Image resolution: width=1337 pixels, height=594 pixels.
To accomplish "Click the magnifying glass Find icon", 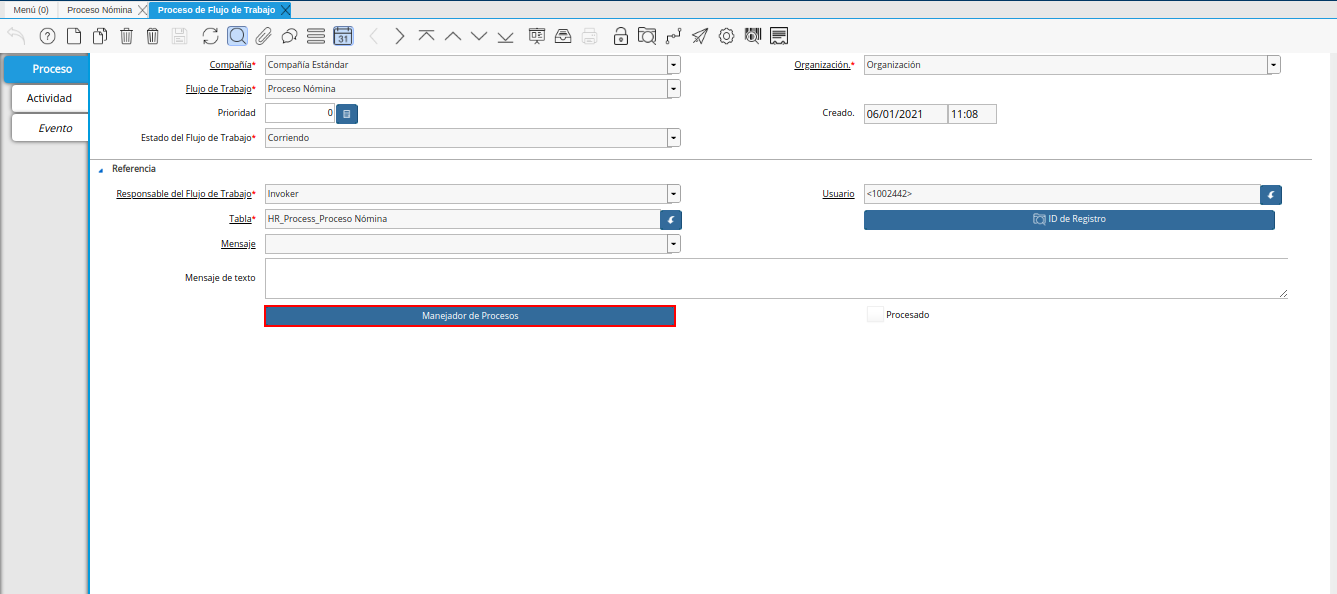I will click(x=237, y=37).
